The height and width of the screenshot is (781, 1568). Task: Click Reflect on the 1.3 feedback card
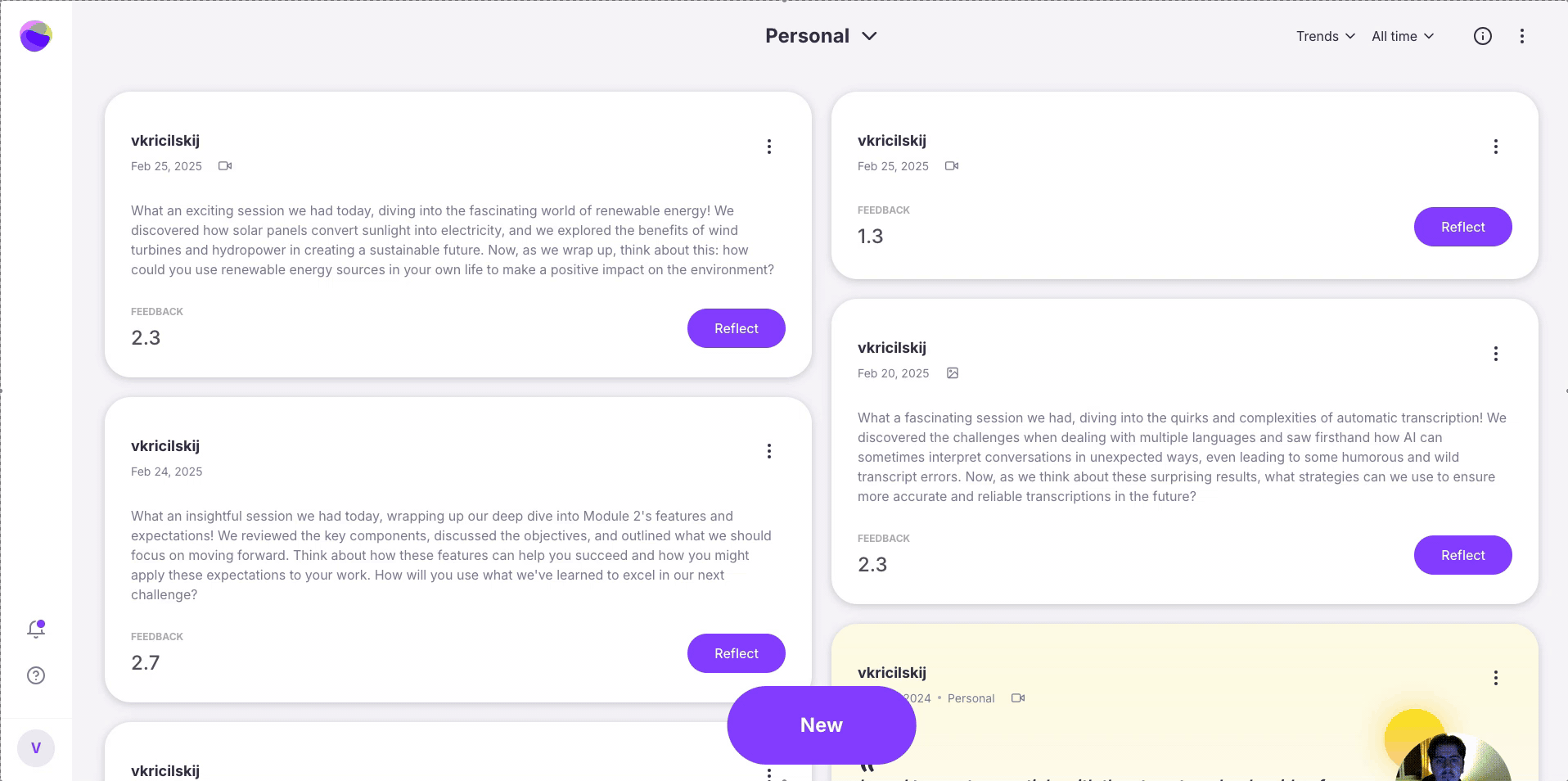point(1462,227)
